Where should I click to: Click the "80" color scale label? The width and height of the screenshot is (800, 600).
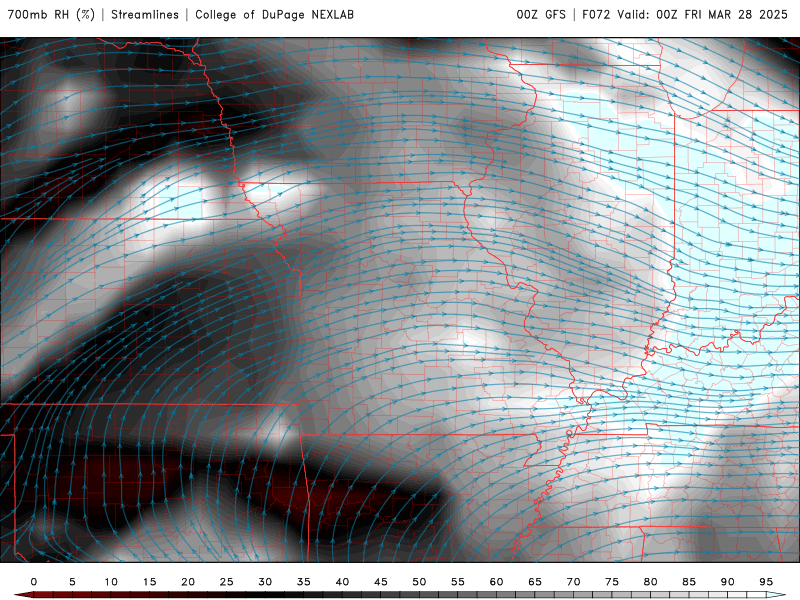point(651,582)
